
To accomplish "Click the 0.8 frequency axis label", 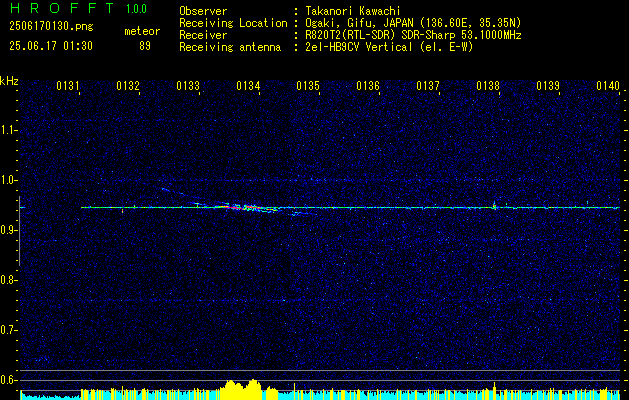I will tap(9, 280).
